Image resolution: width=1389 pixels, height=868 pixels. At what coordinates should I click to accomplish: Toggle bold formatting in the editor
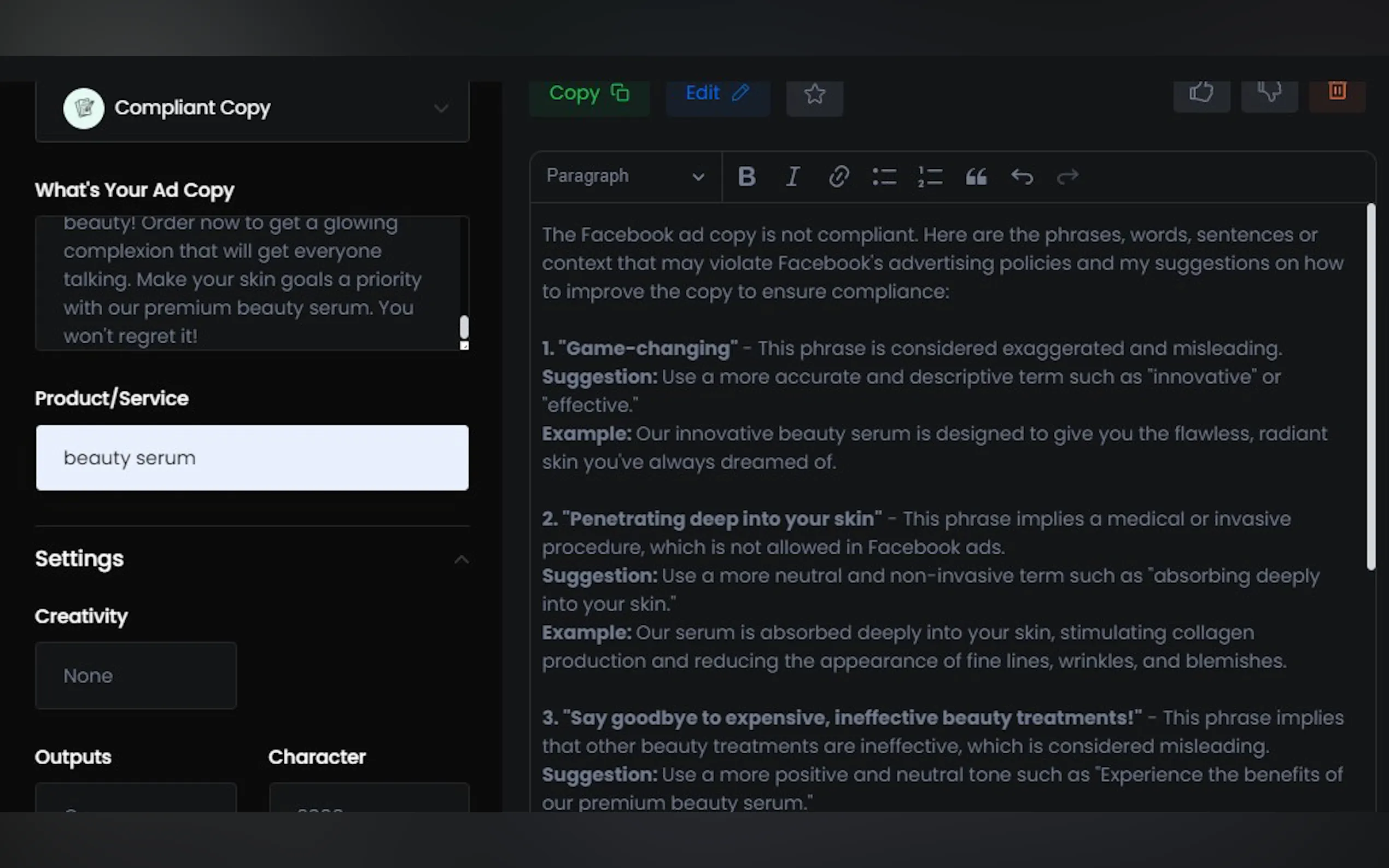pyautogui.click(x=746, y=177)
